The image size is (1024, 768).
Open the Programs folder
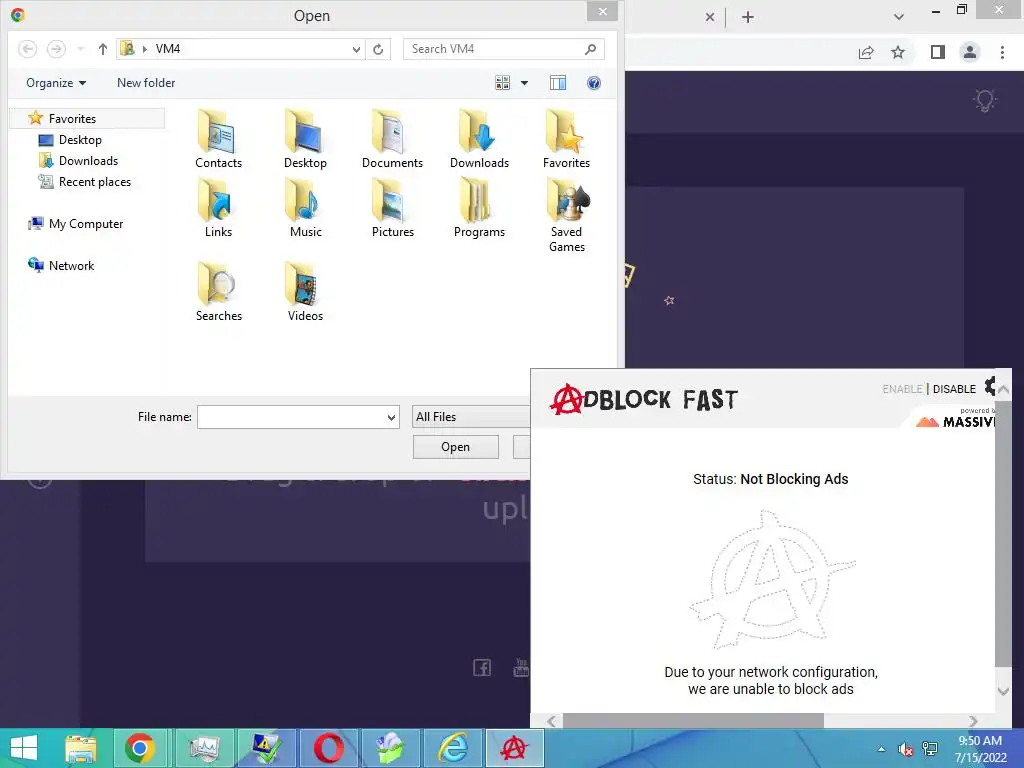pyautogui.click(x=479, y=209)
